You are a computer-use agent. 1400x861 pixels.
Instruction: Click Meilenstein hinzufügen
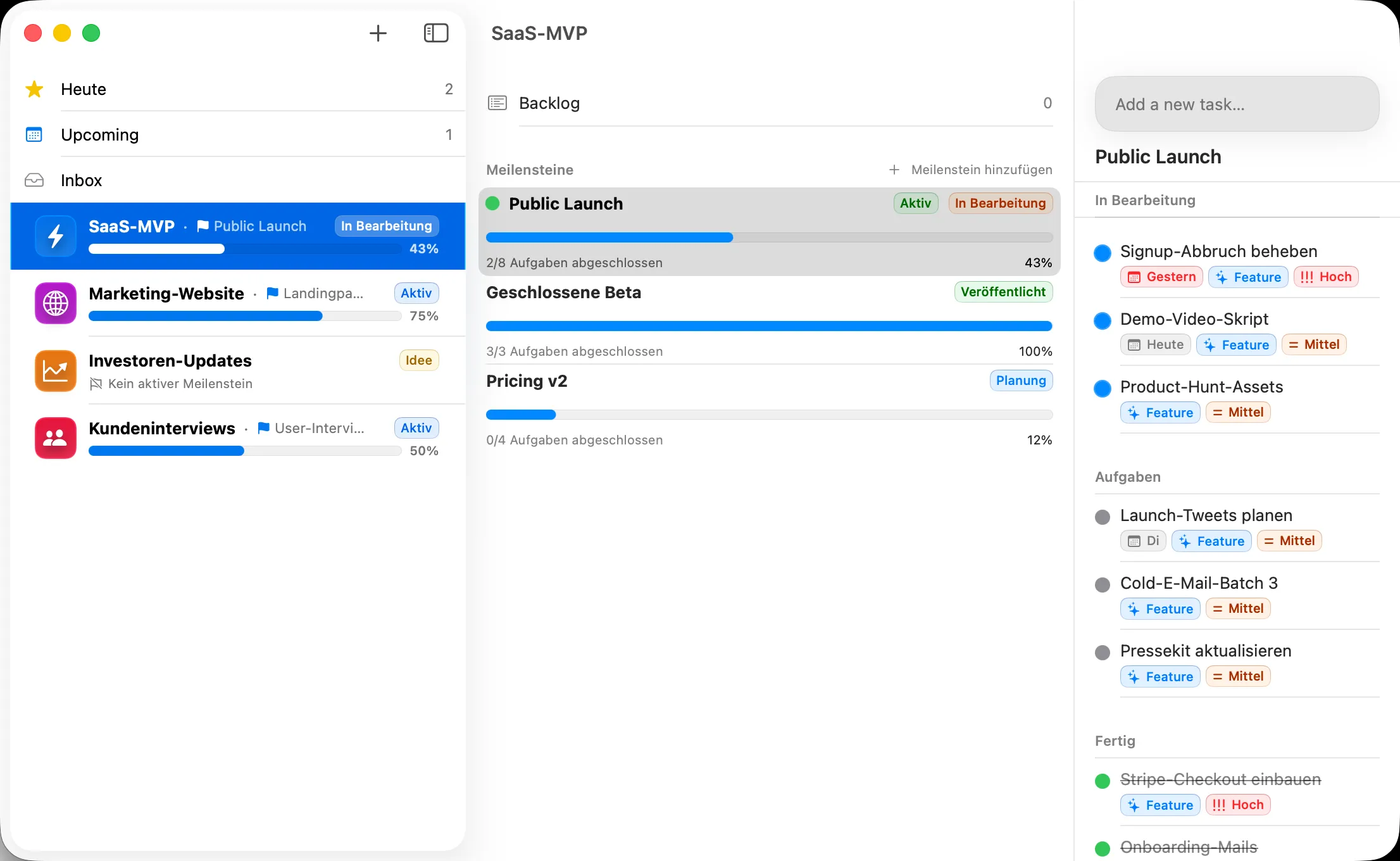click(x=971, y=170)
